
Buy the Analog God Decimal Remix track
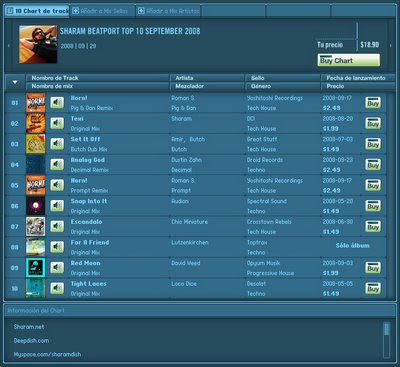click(373, 165)
